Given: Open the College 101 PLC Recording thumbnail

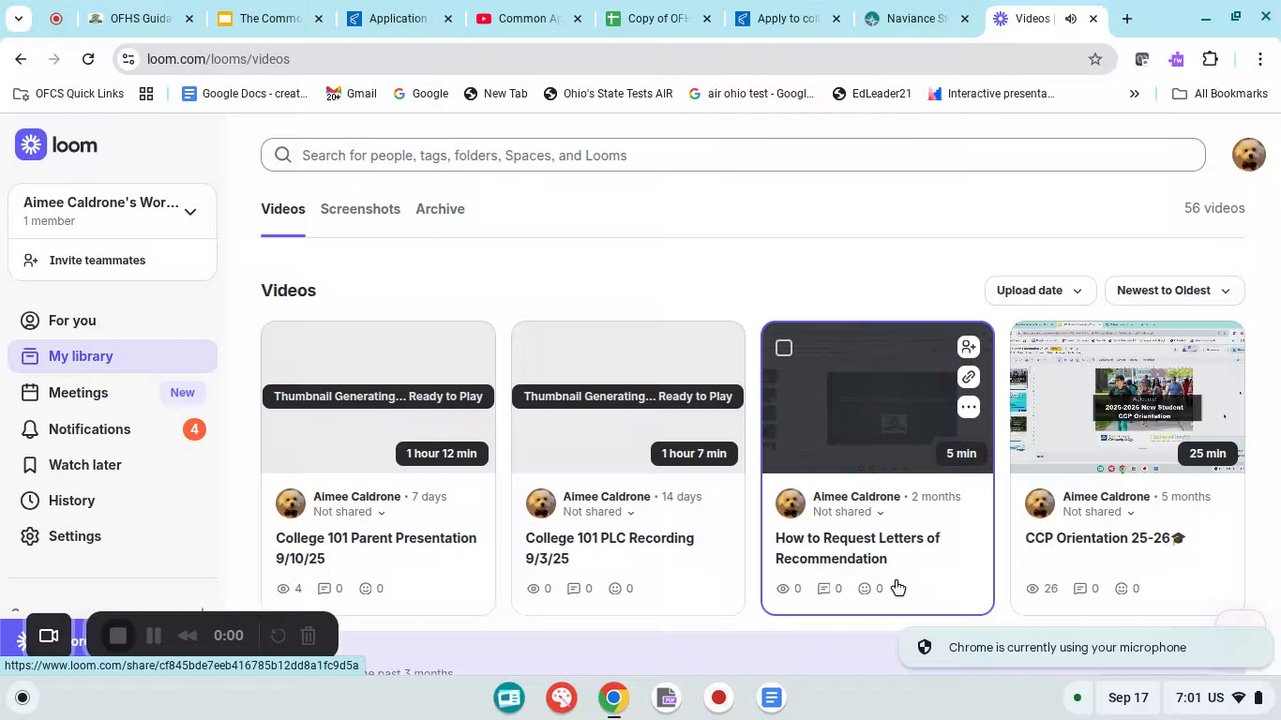Looking at the screenshot, I should pos(628,397).
